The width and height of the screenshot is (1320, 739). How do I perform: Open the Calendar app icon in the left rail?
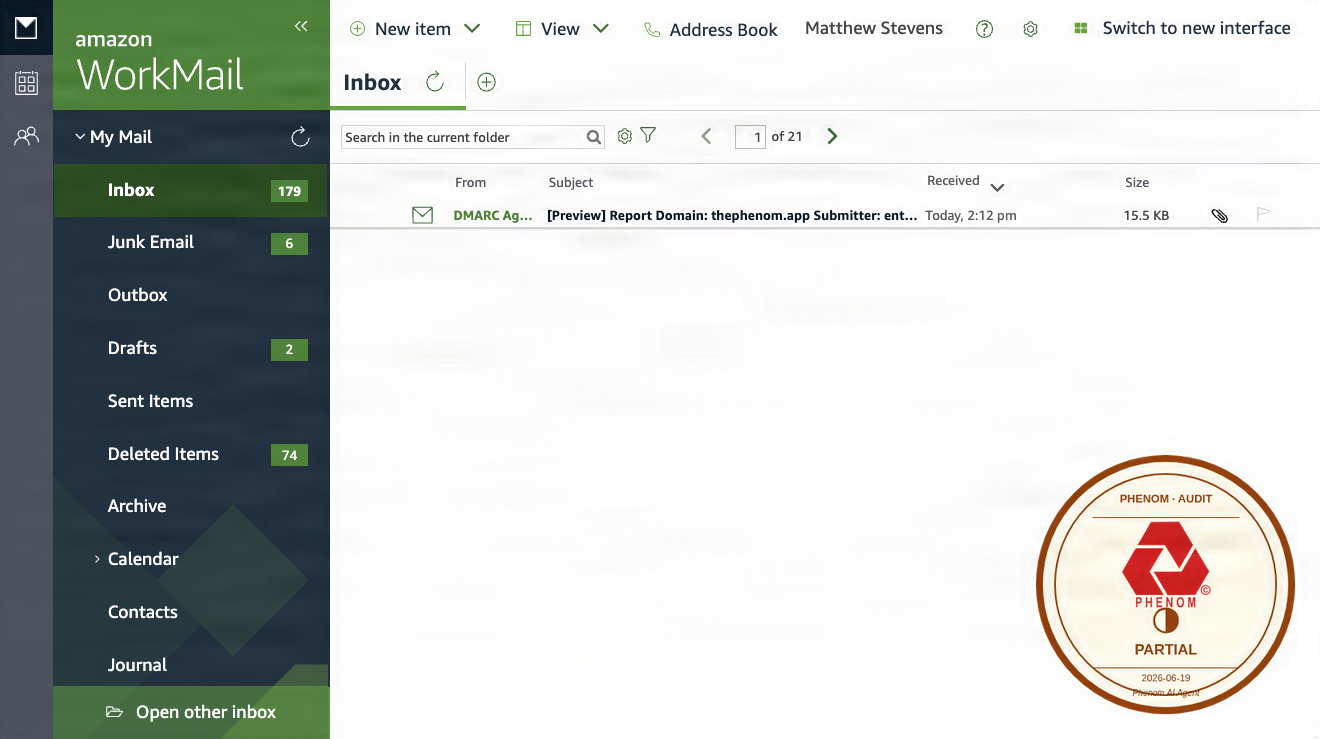(26, 83)
